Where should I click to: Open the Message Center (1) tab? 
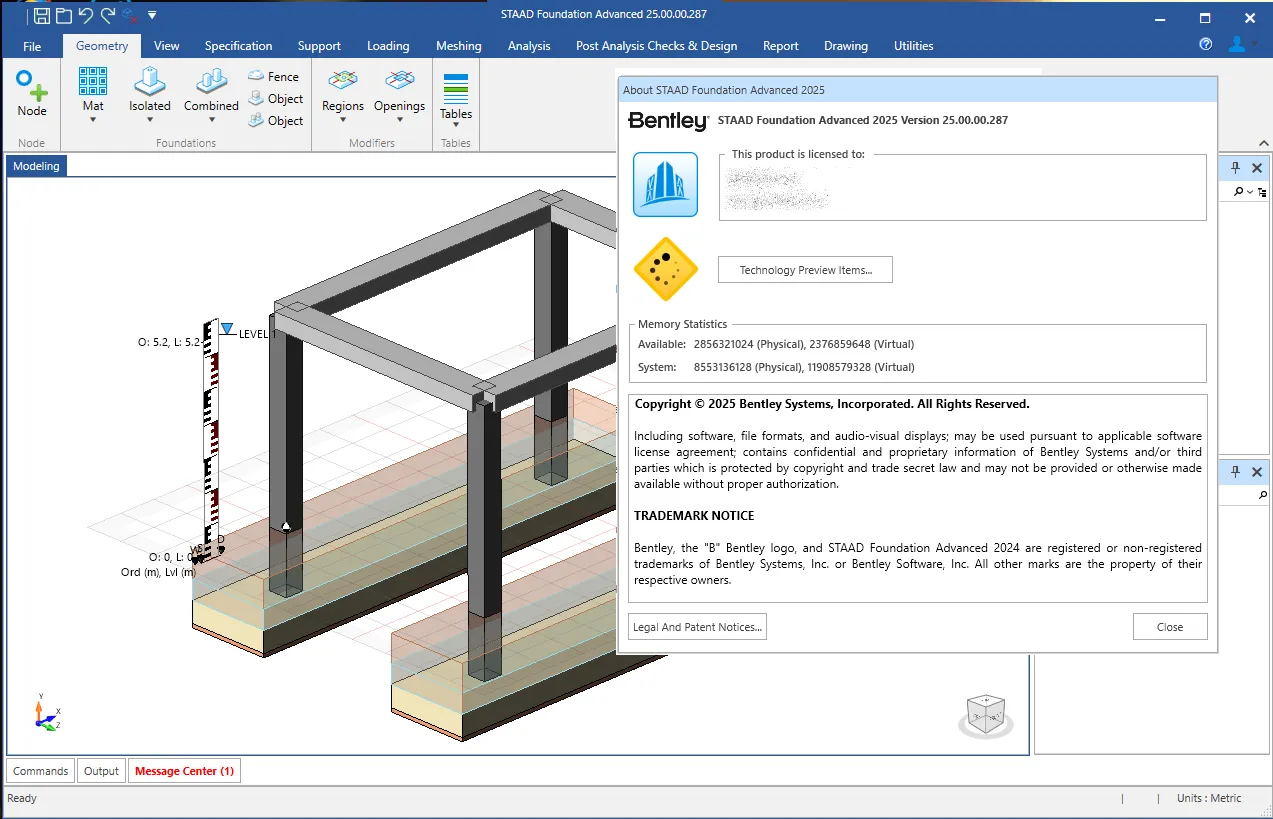point(184,771)
